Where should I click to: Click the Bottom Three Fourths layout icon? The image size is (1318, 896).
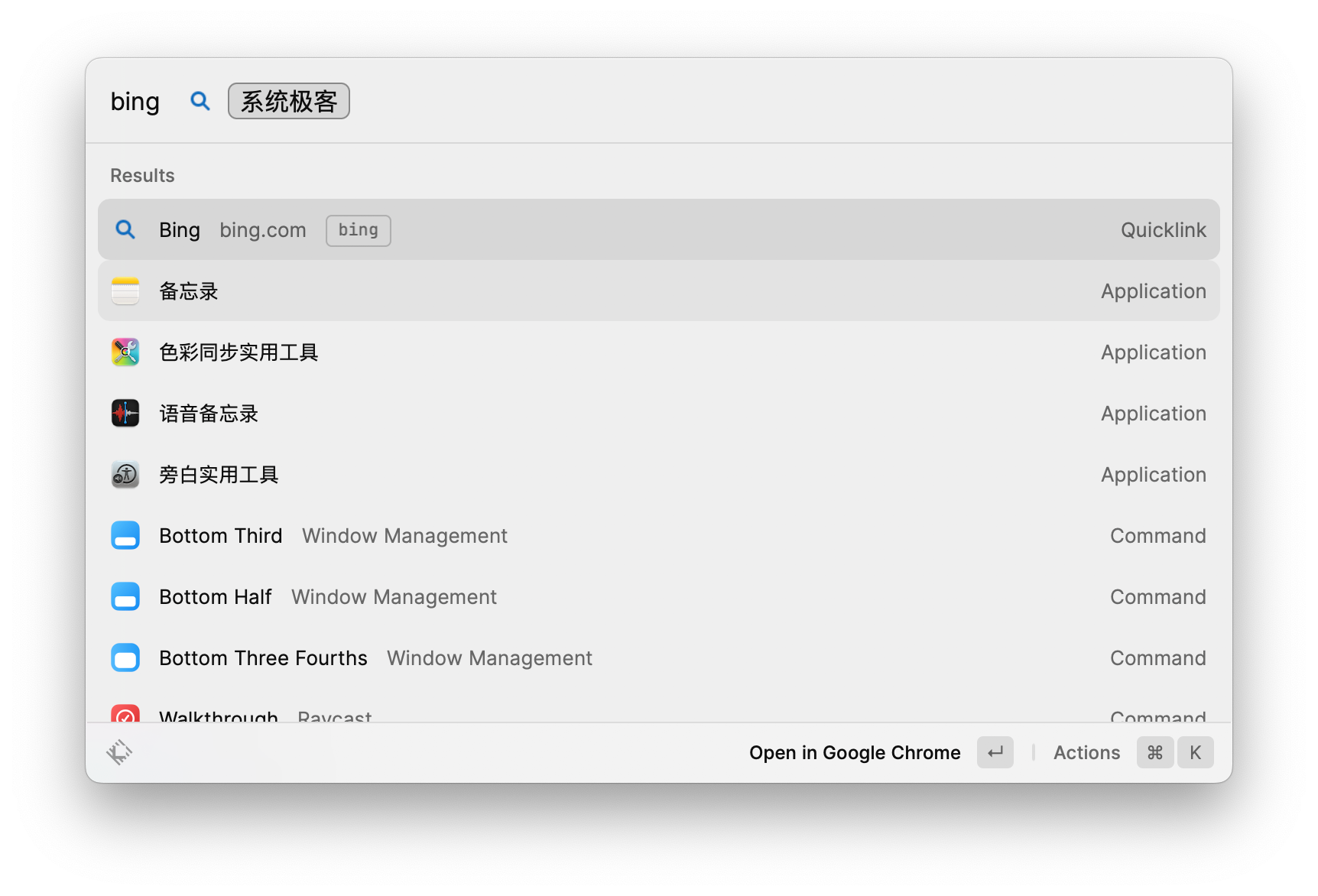tap(125, 657)
